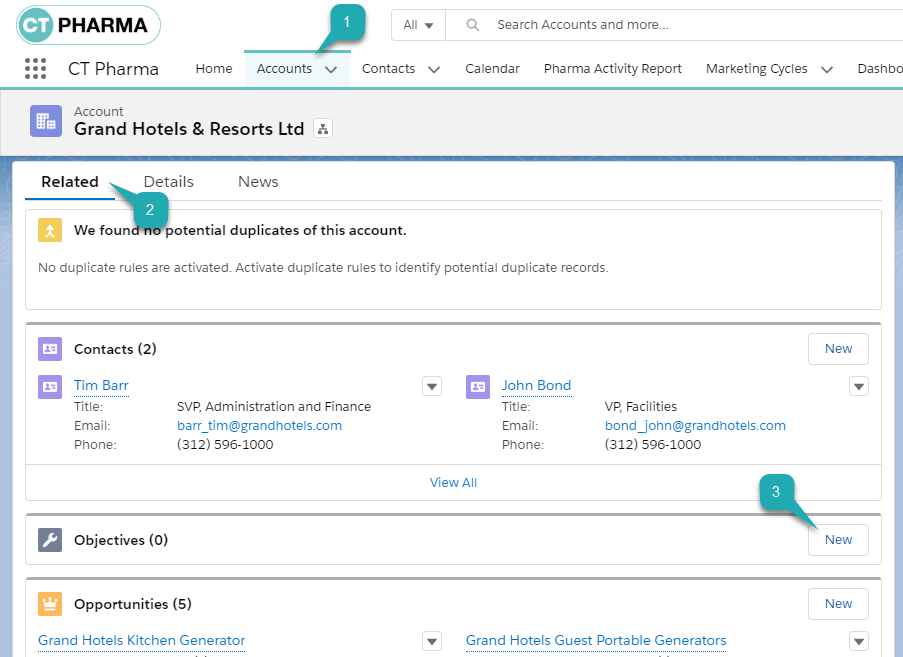Screen dimensions: 903x657
Task: Click the Objectives wrench icon
Action: [x=50, y=540]
